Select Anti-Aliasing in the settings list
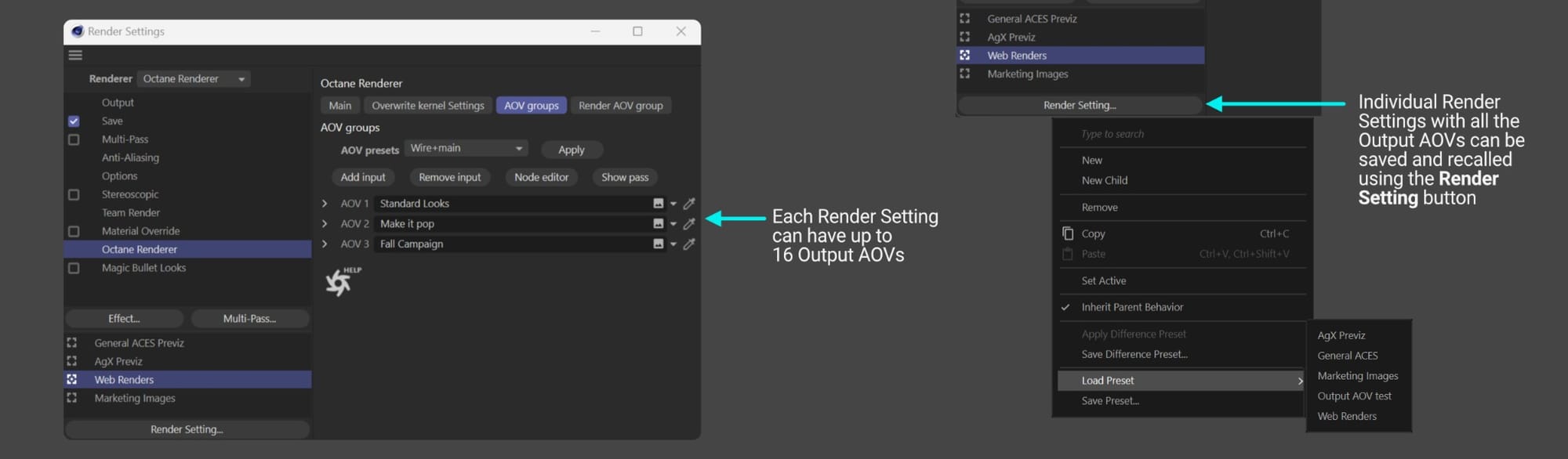This screenshot has height=459, width=1568. pos(130,157)
